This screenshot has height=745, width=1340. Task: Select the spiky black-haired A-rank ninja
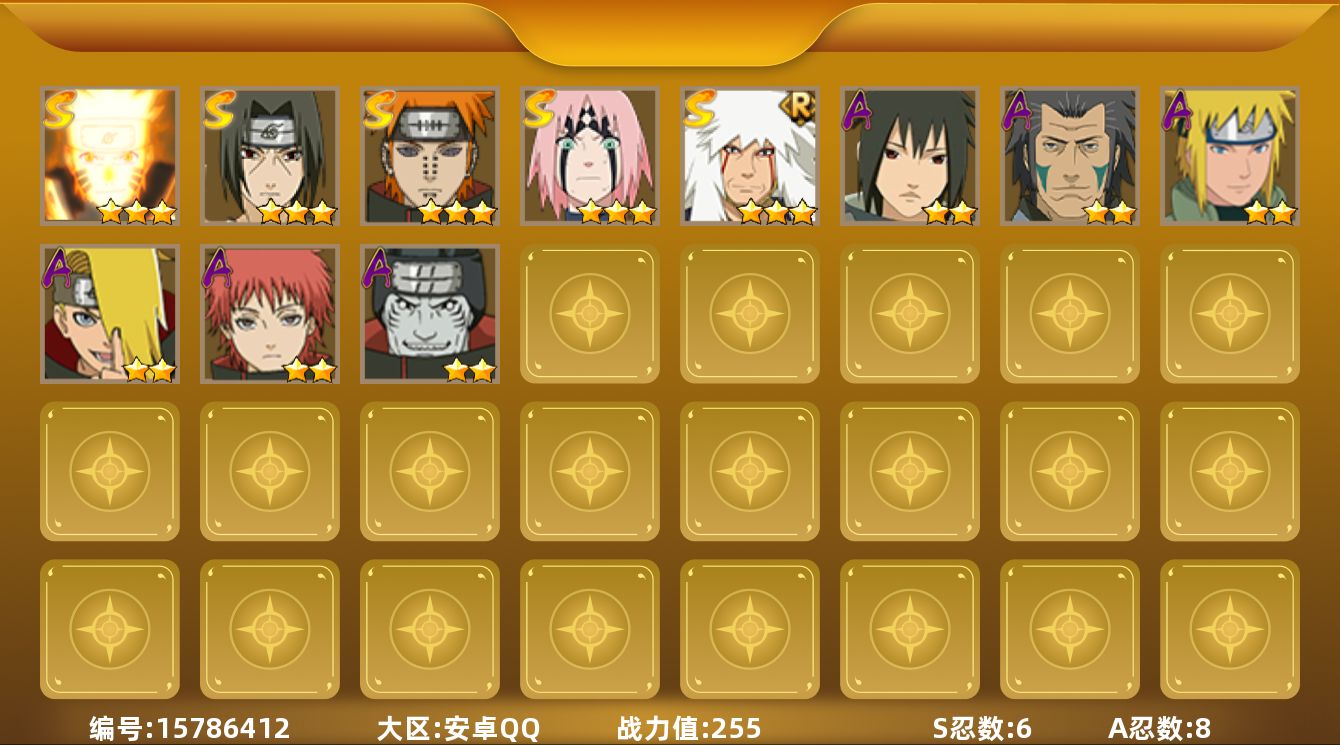coord(910,155)
